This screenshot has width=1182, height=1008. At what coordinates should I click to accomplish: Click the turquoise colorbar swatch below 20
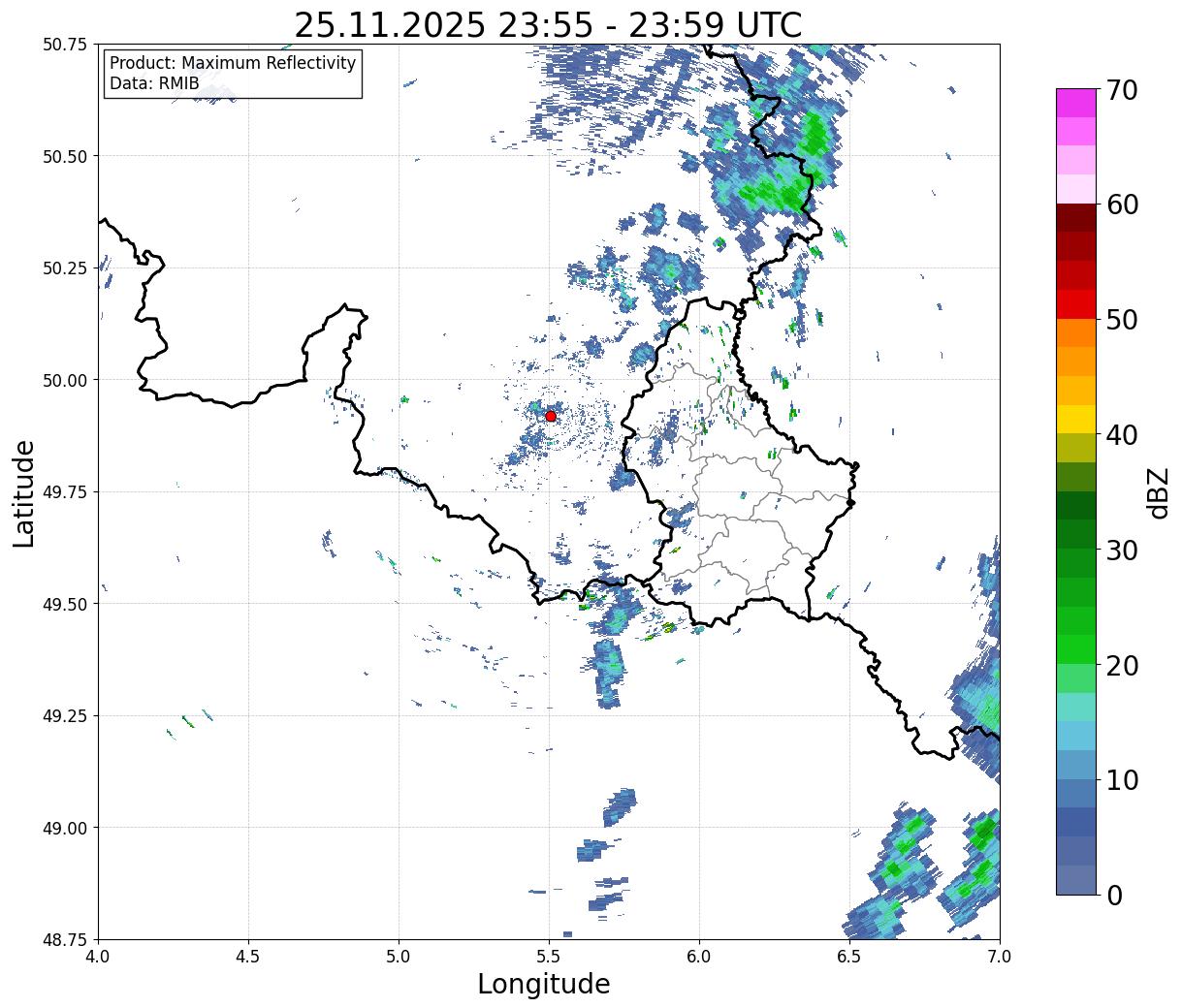point(1076,707)
